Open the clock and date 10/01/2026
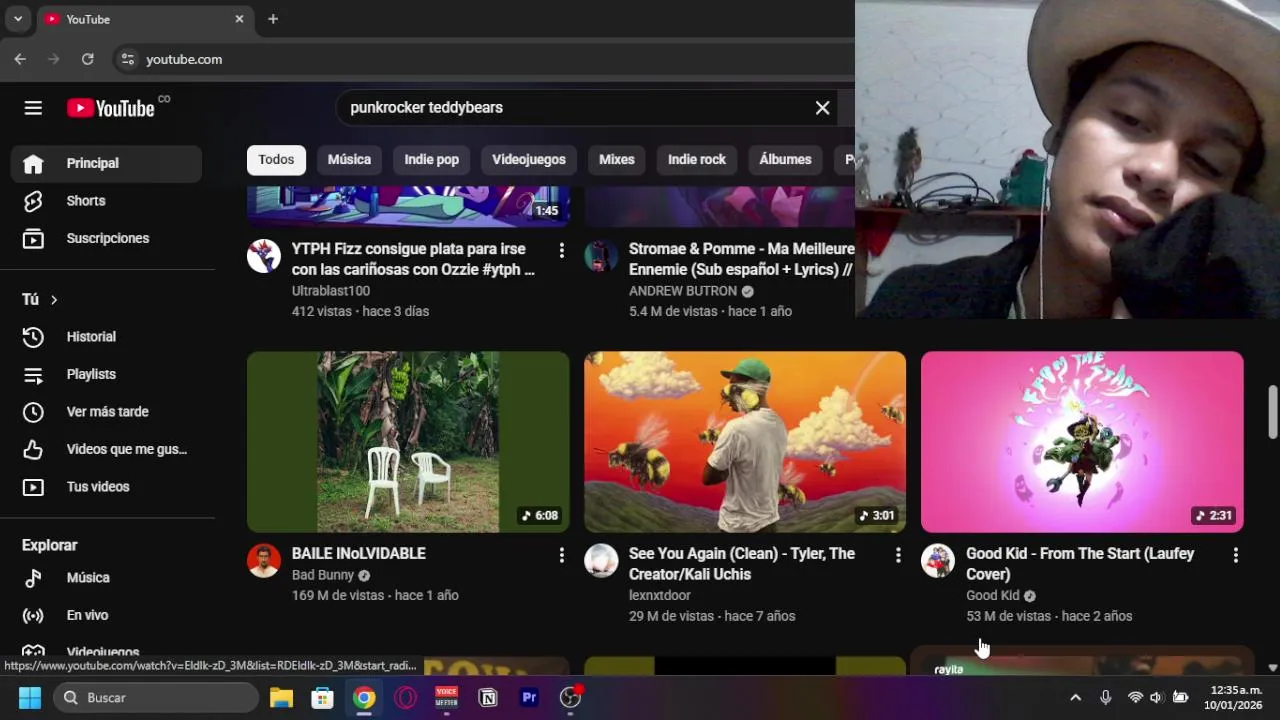1280x720 pixels. pos(1235,697)
